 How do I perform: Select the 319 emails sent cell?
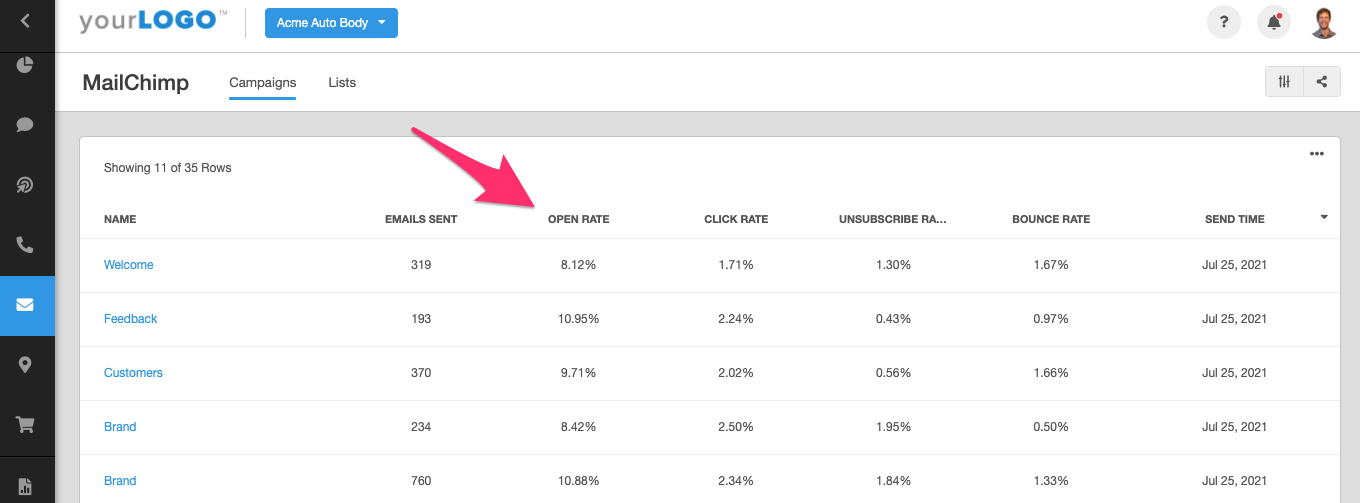pyautogui.click(x=421, y=265)
